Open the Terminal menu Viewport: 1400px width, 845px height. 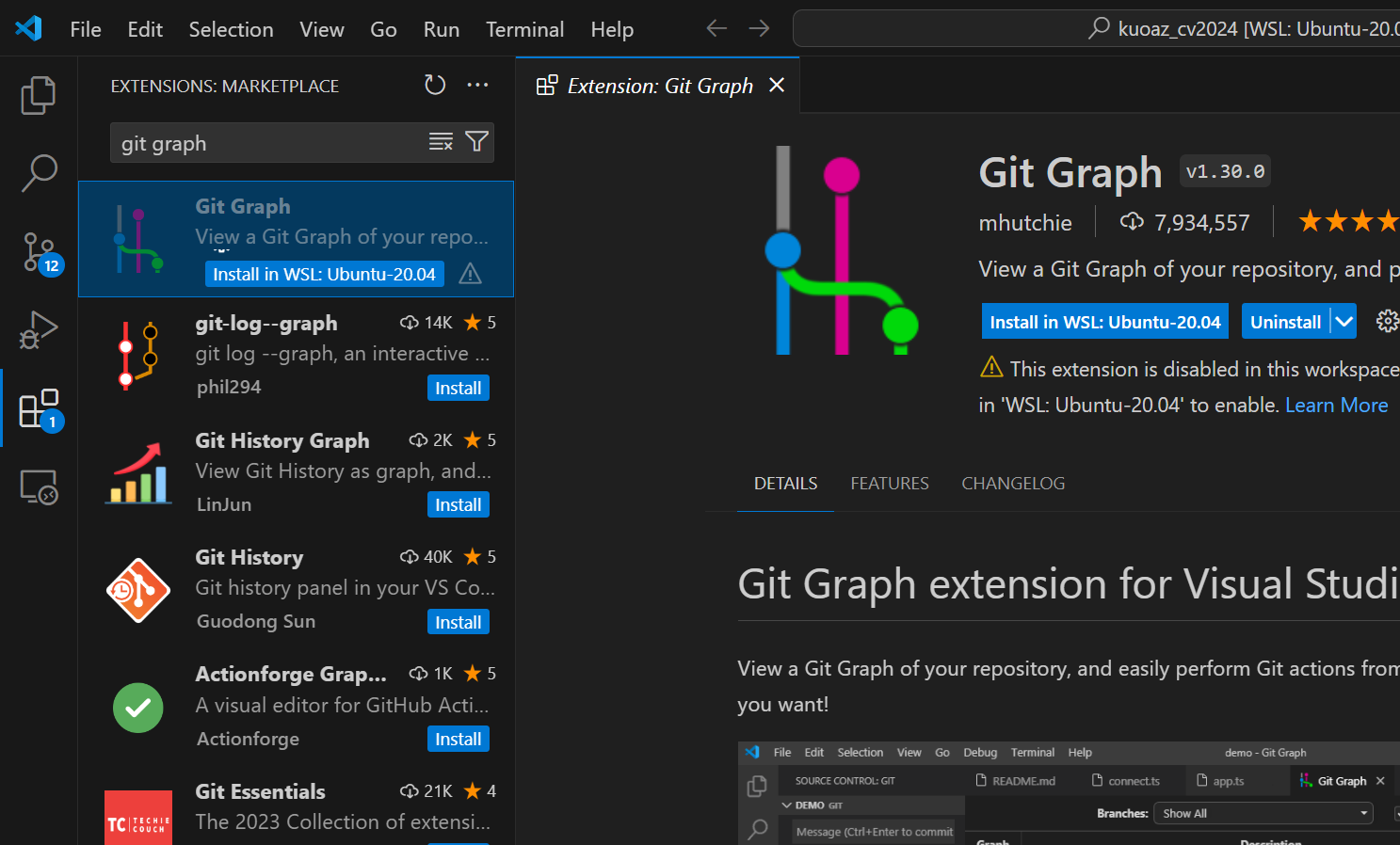point(524,29)
